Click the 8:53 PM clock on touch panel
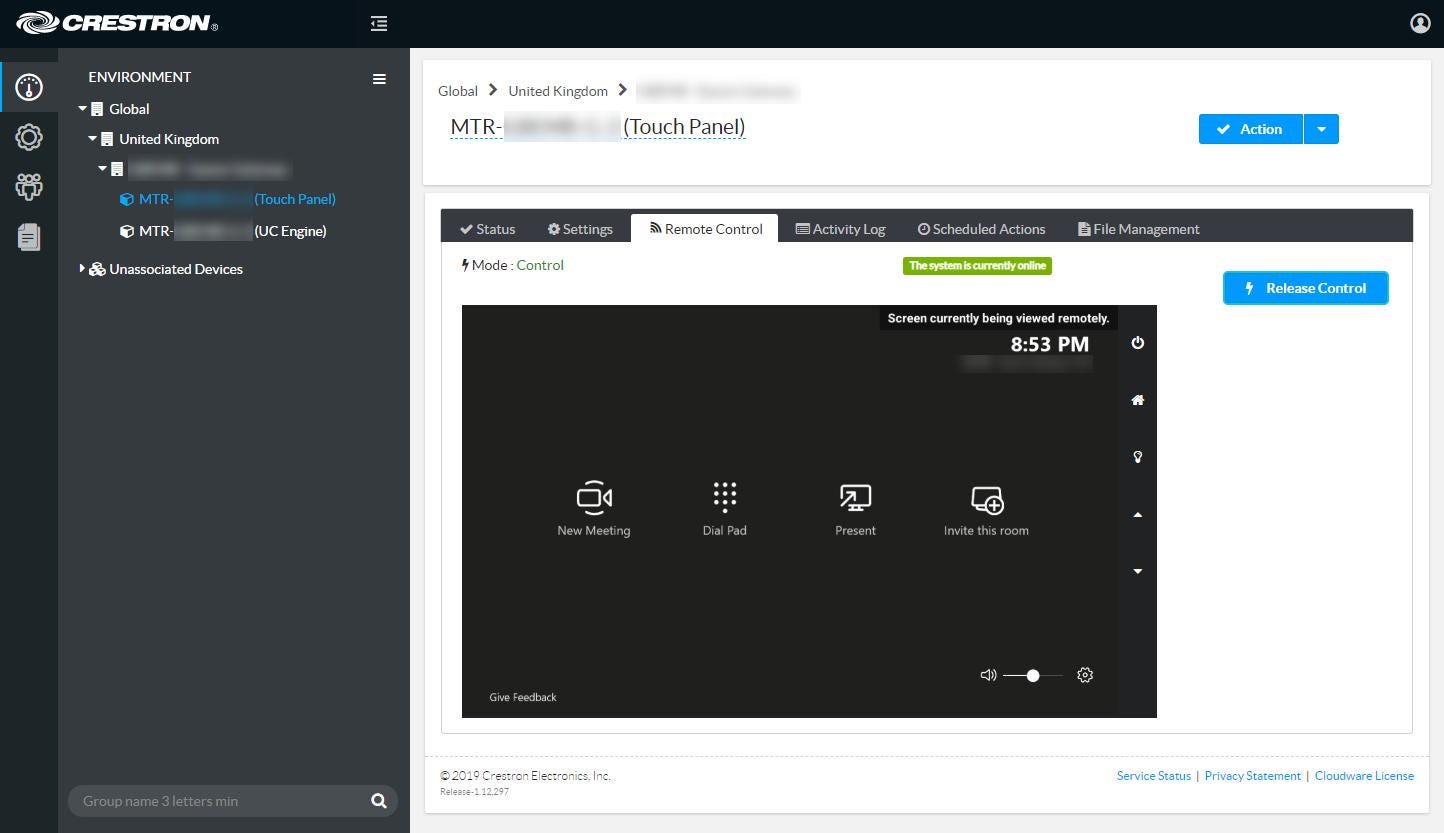 point(1050,345)
